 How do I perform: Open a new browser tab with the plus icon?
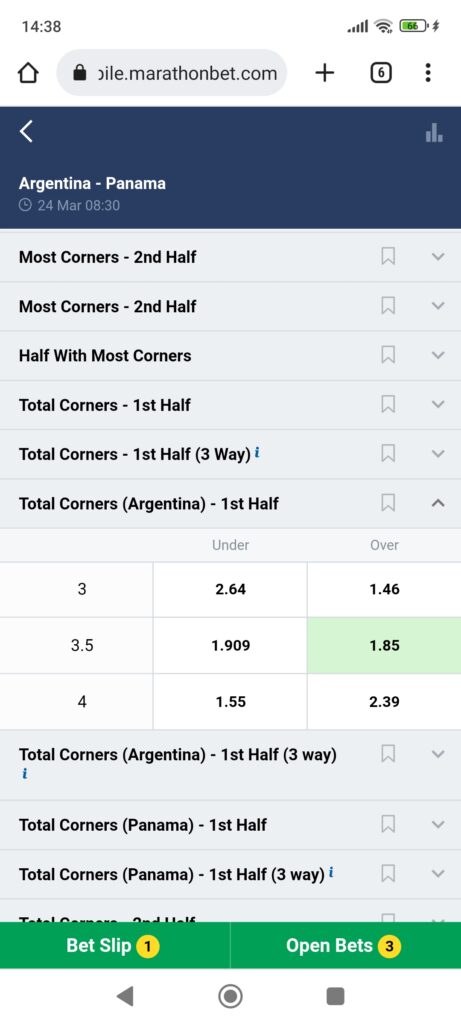(325, 73)
